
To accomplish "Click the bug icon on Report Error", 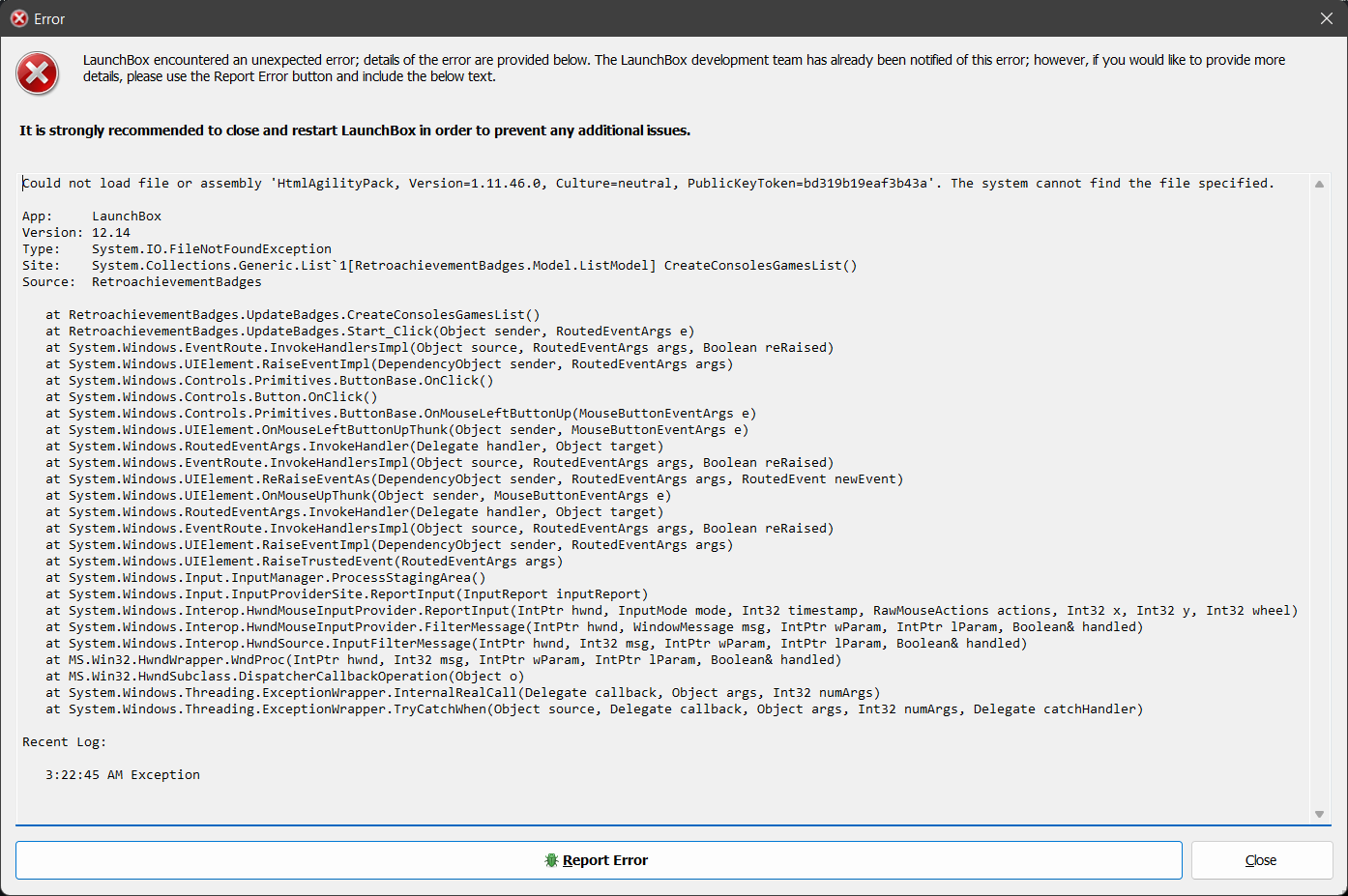I will coord(551,860).
